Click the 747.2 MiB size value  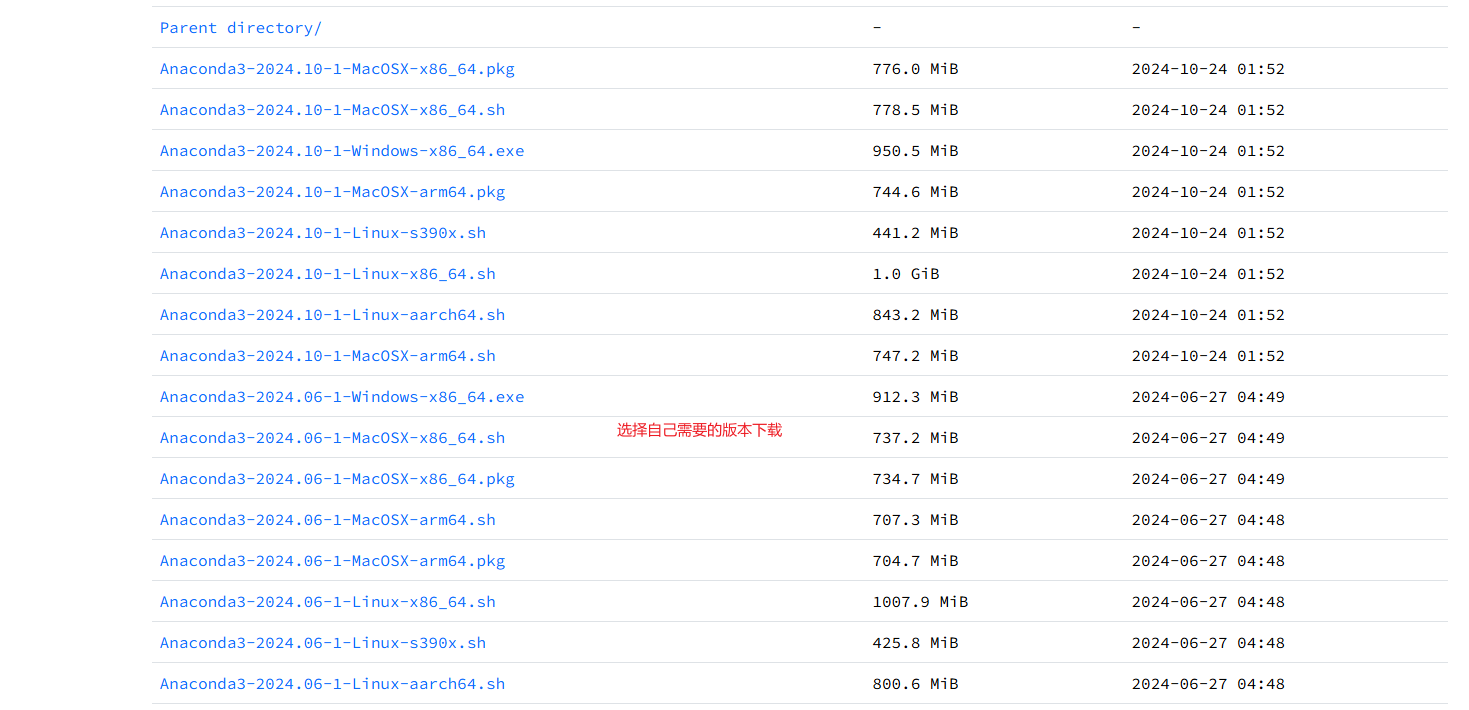(915, 356)
